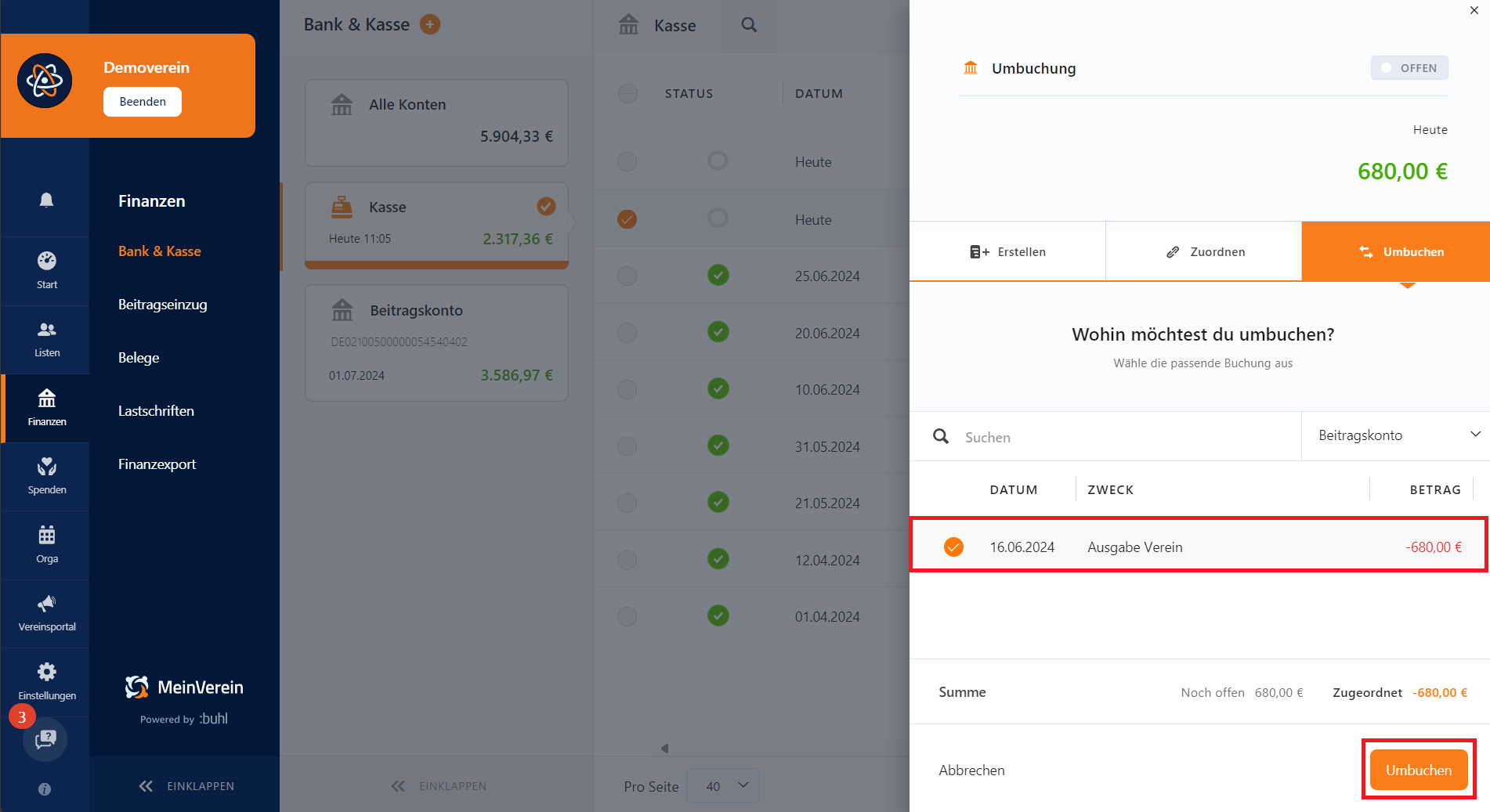Collapse accounts panel via middle EINKLAPPEN

pos(438,786)
